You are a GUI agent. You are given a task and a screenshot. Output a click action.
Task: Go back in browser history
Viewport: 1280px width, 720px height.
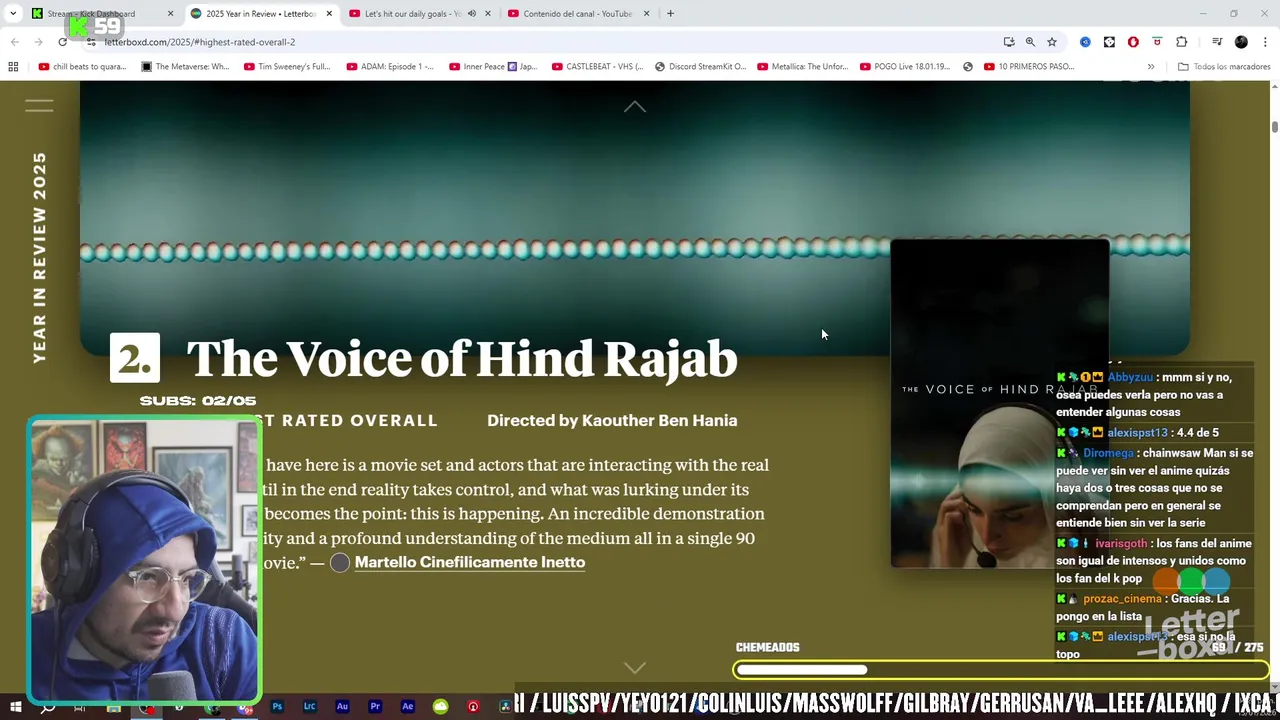[14, 42]
